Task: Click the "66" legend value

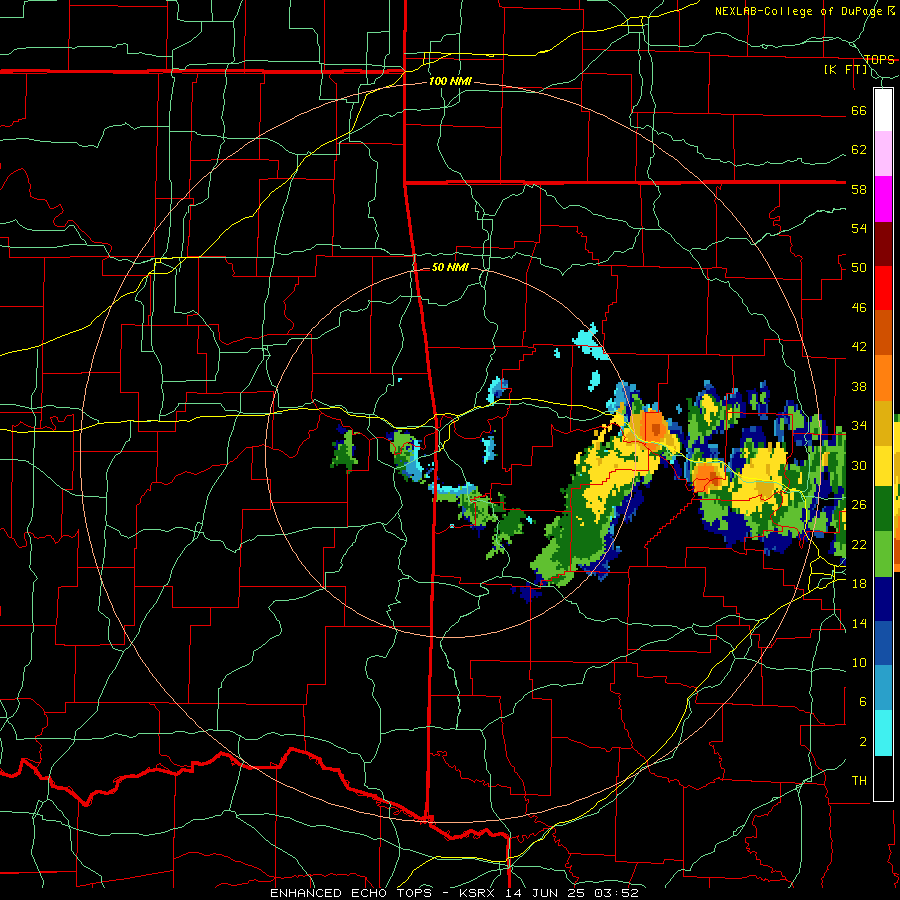Action: 859,110
